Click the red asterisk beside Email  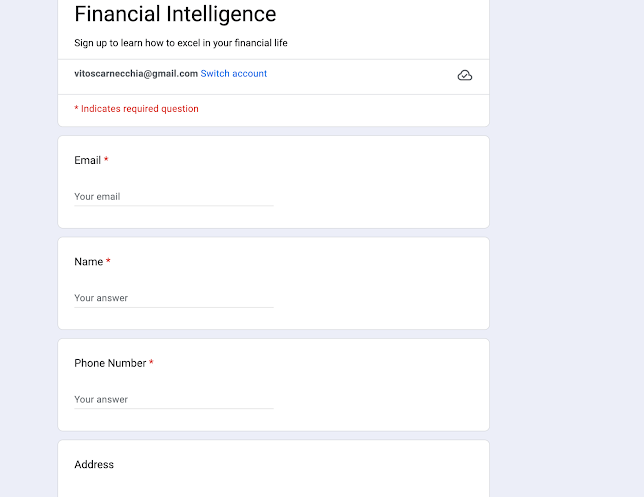tap(106, 160)
